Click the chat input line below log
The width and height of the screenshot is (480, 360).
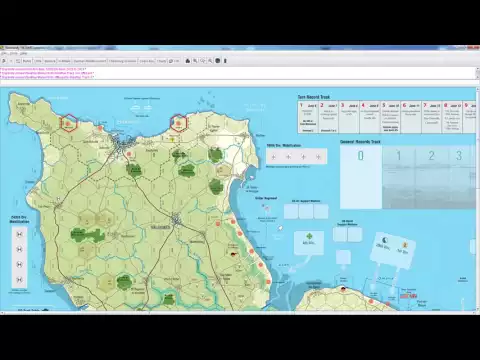coord(238,82)
